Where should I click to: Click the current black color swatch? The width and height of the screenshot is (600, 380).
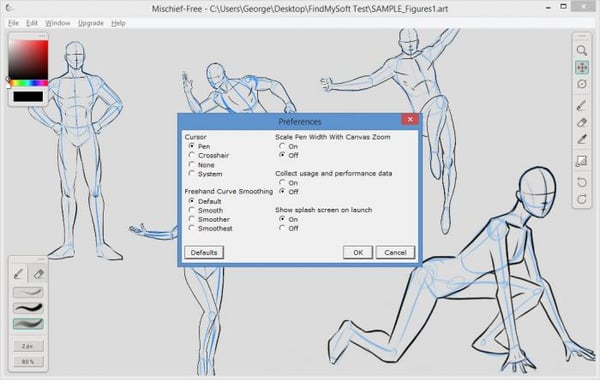point(28,96)
